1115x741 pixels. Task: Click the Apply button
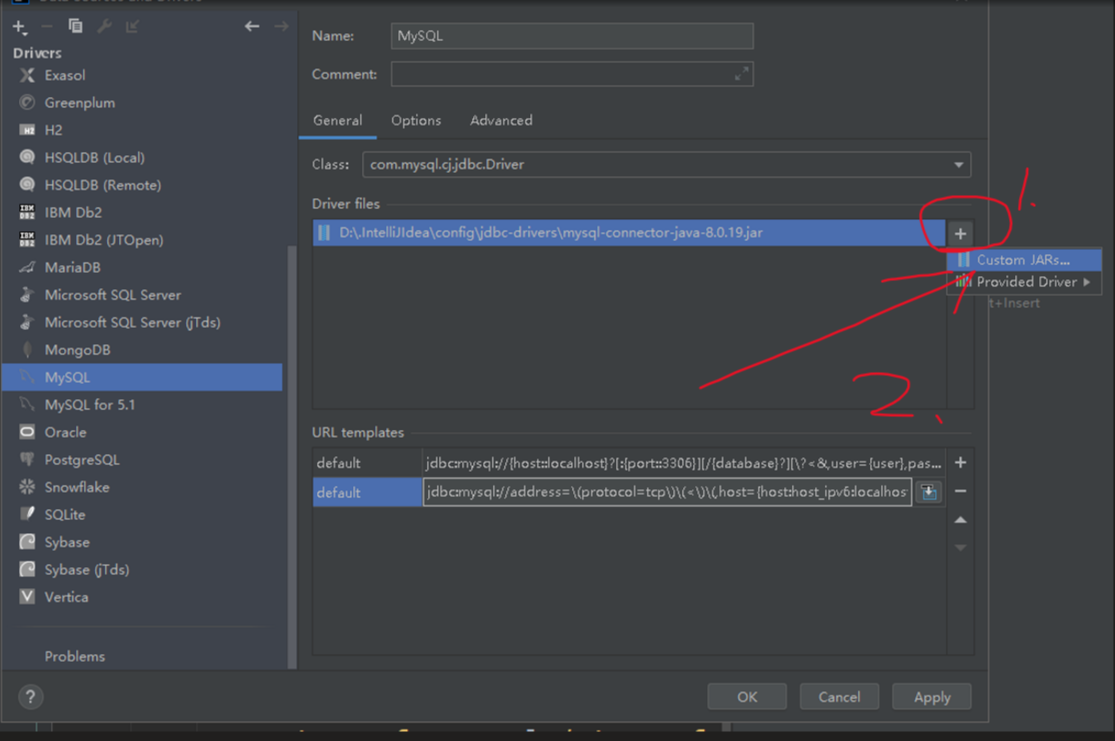(x=932, y=697)
